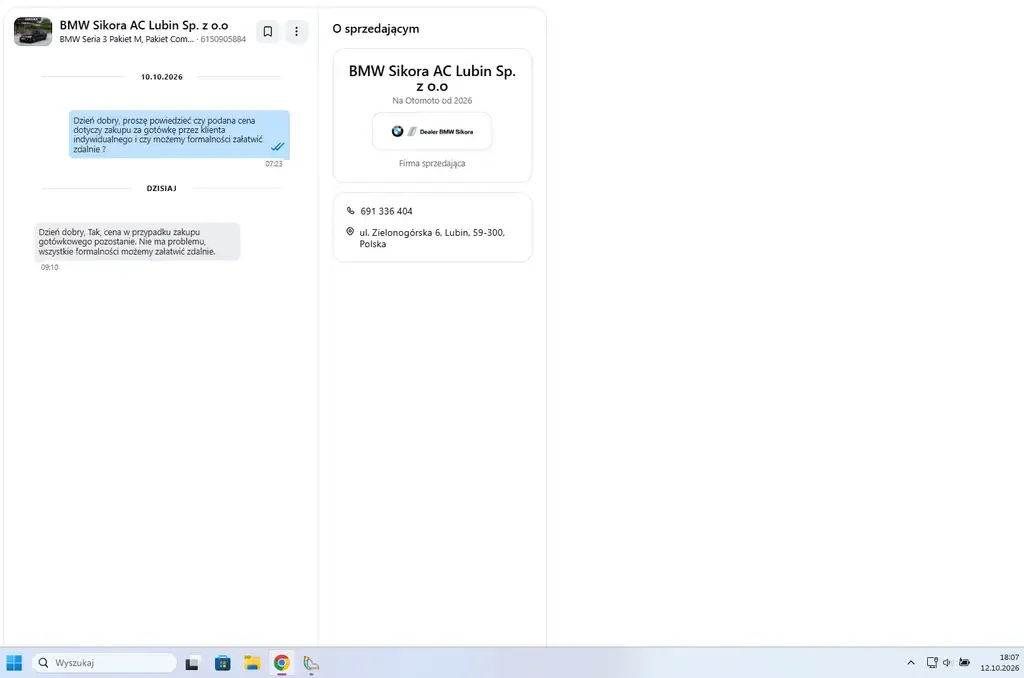Open the volume control in system tray
Image resolution: width=1024 pixels, height=678 pixels.
(x=947, y=662)
